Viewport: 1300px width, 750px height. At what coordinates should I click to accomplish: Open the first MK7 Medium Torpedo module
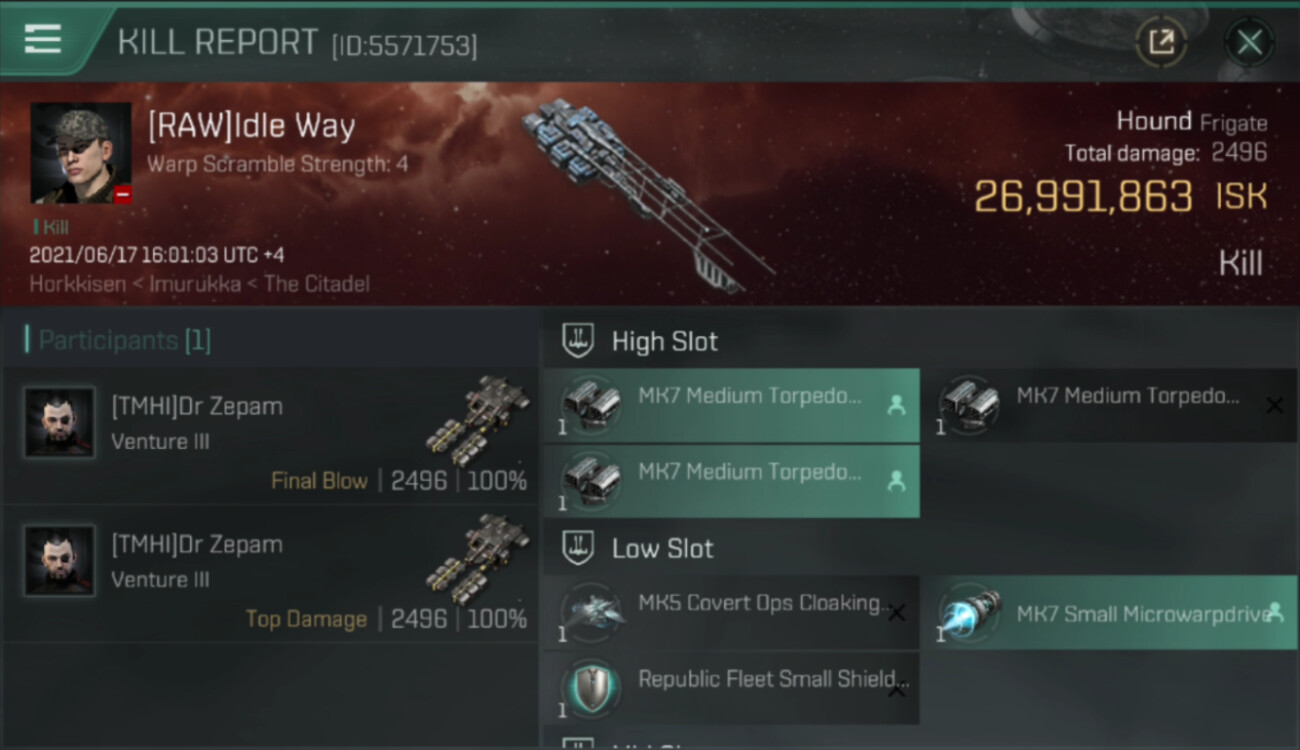point(731,405)
